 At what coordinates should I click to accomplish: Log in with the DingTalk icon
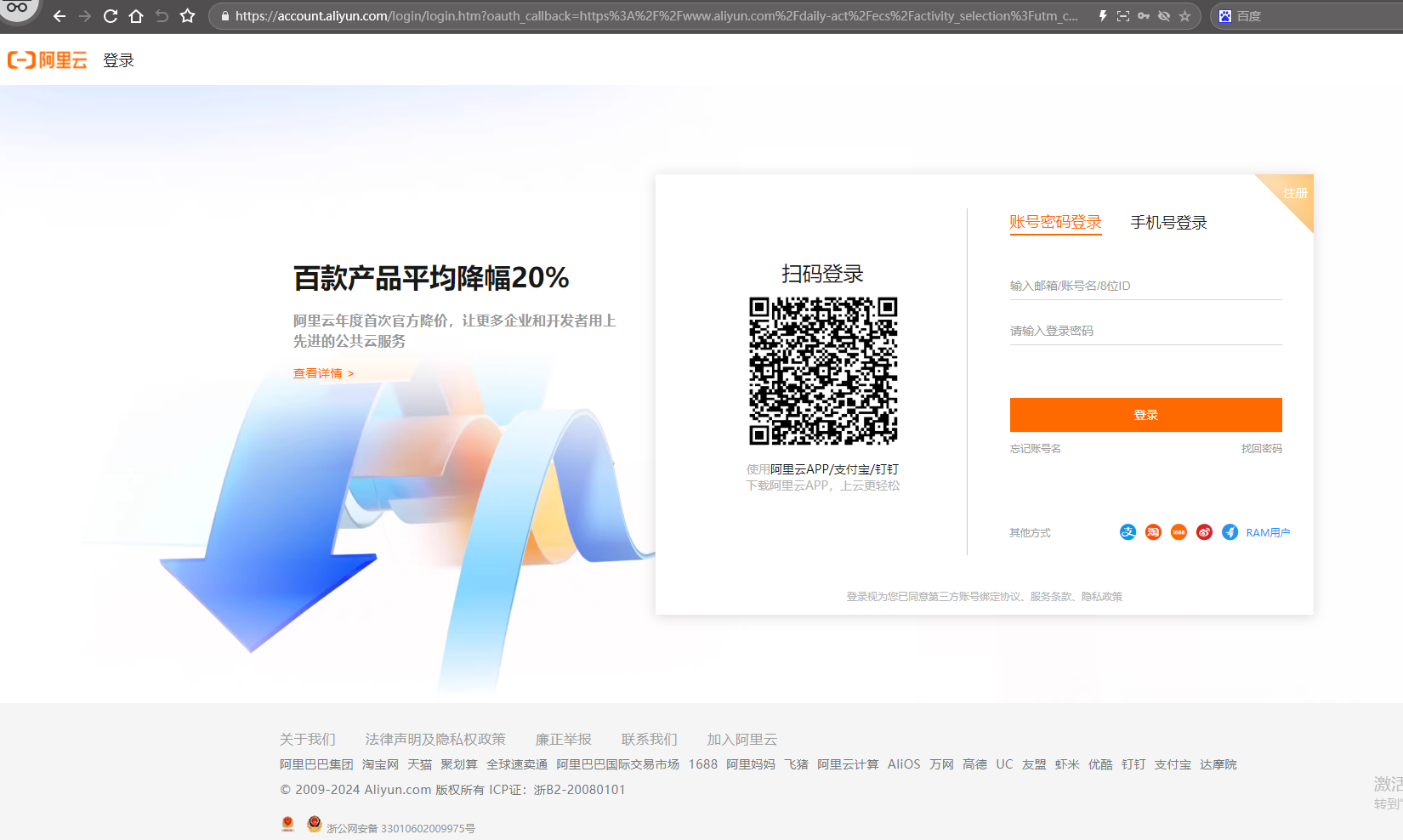(x=1230, y=532)
